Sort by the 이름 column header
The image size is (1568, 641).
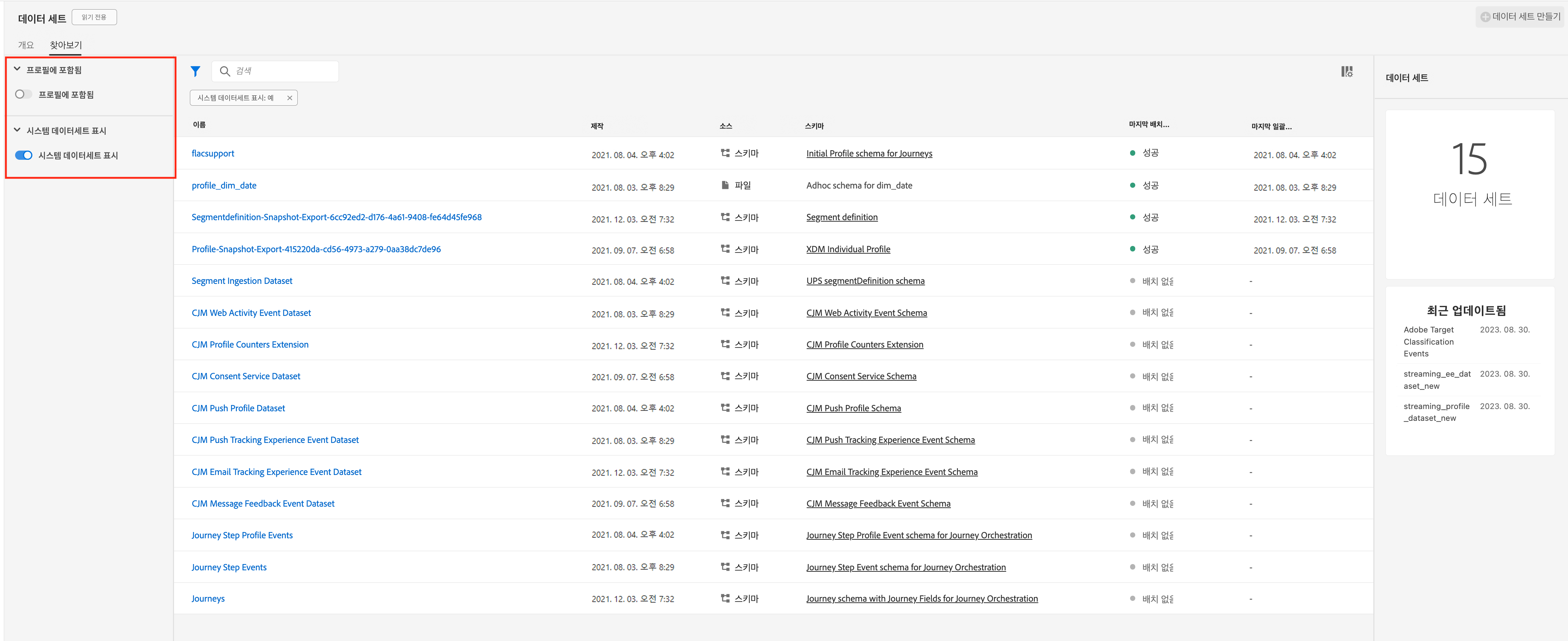pos(199,125)
